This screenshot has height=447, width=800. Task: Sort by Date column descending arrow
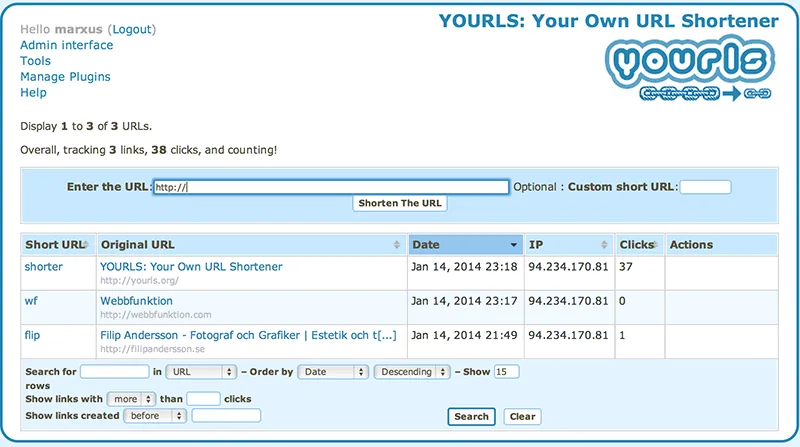coord(513,245)
